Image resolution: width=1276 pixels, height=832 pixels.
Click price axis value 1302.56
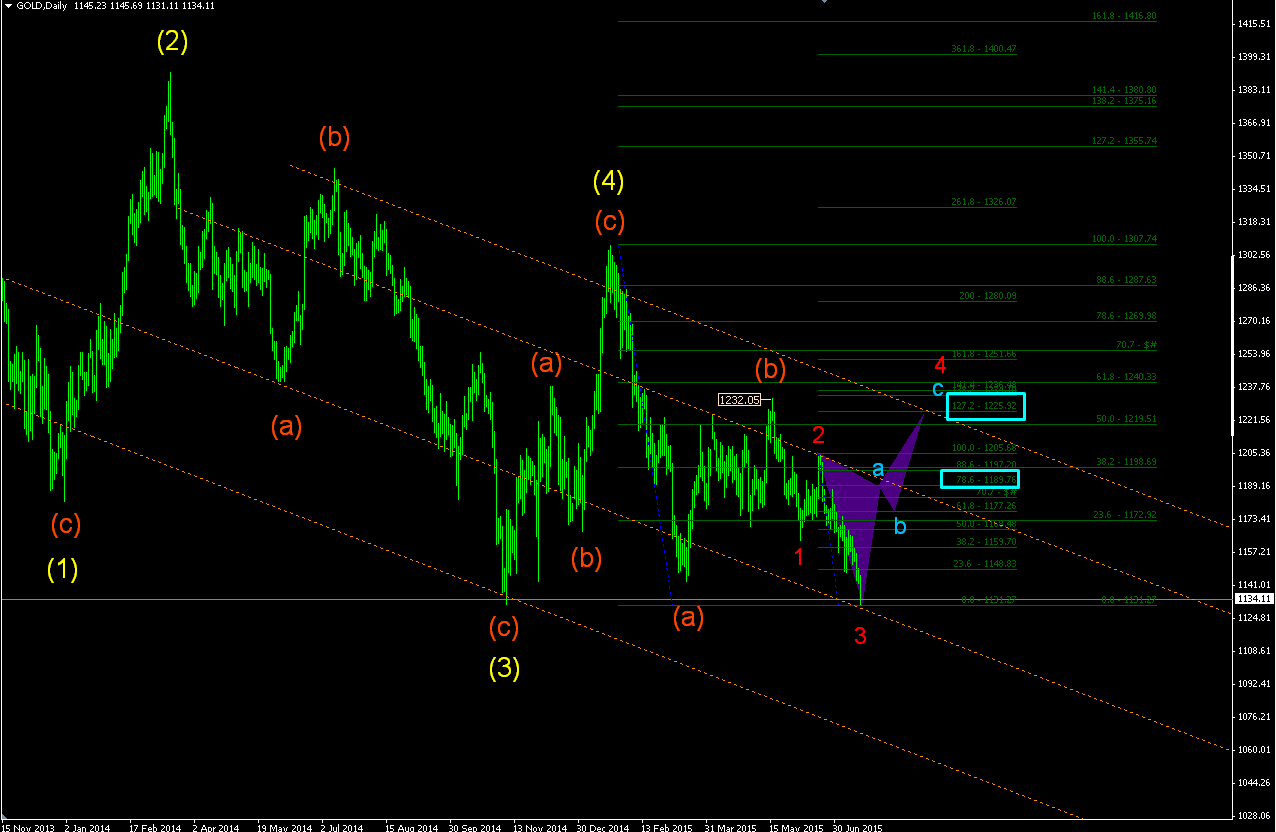(1253, 255)
